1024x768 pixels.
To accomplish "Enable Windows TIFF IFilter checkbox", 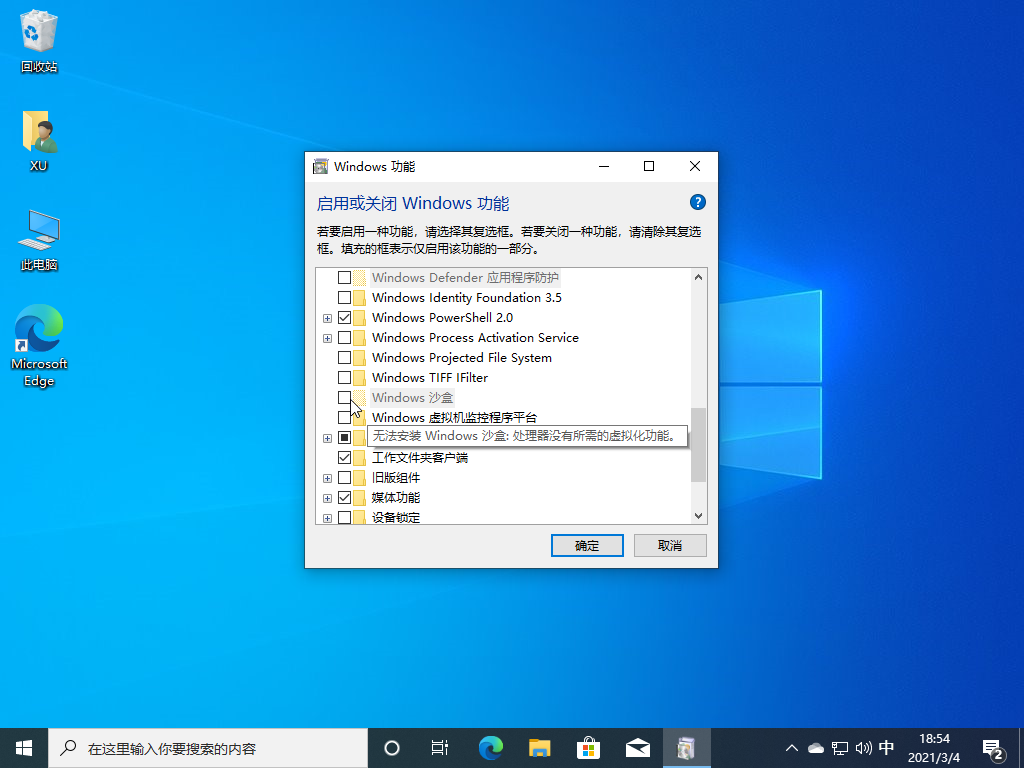I will pos(344,378).
